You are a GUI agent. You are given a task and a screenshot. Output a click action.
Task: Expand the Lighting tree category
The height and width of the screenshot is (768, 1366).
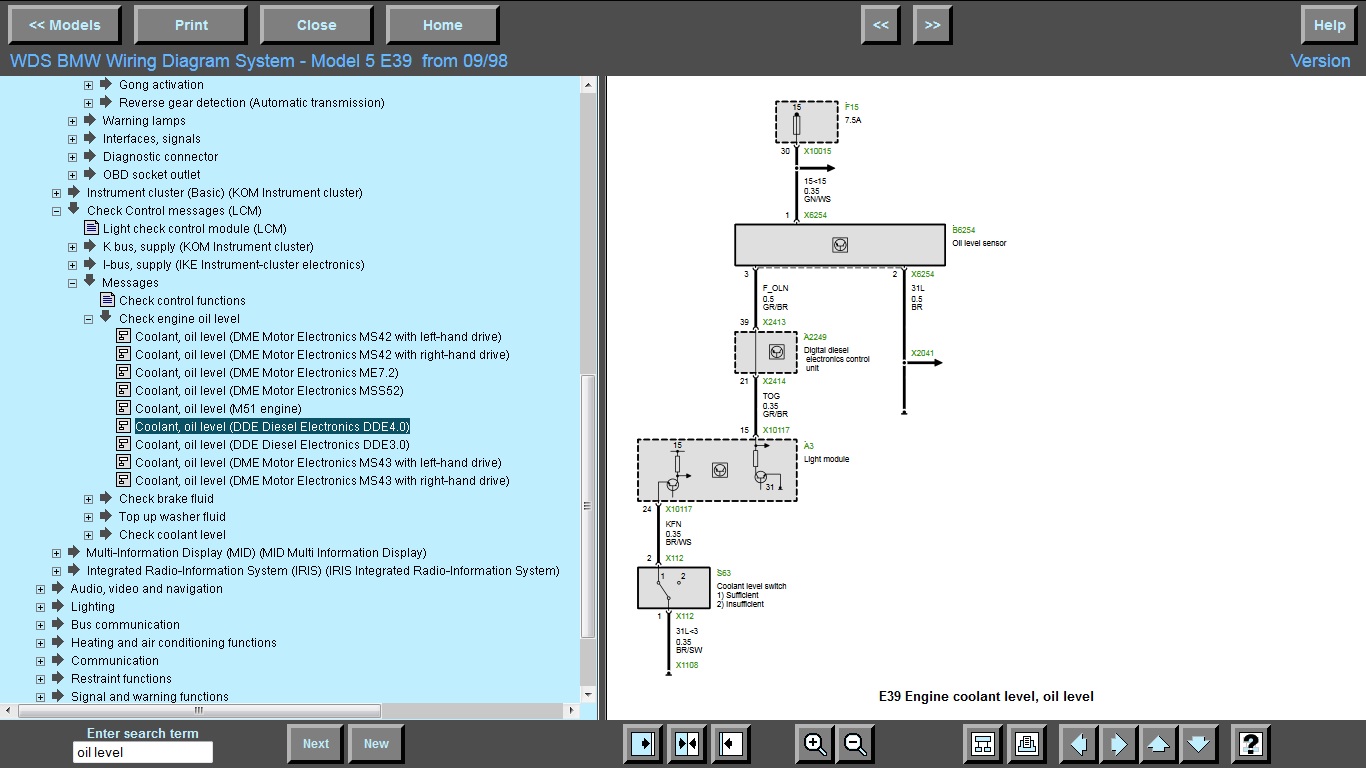pyautogui.click(x=41, y=607)
